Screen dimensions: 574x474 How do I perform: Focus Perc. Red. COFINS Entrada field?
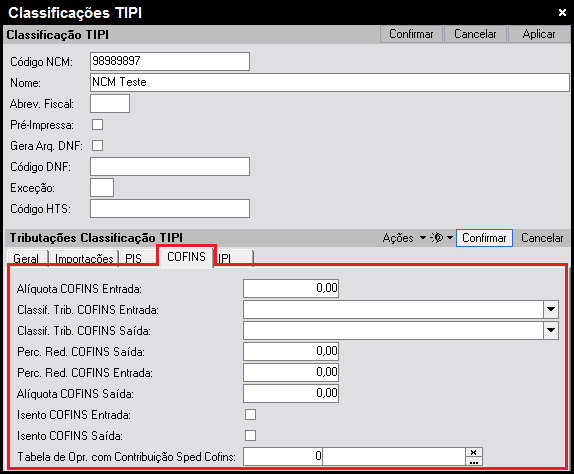(x=291, y=373)
